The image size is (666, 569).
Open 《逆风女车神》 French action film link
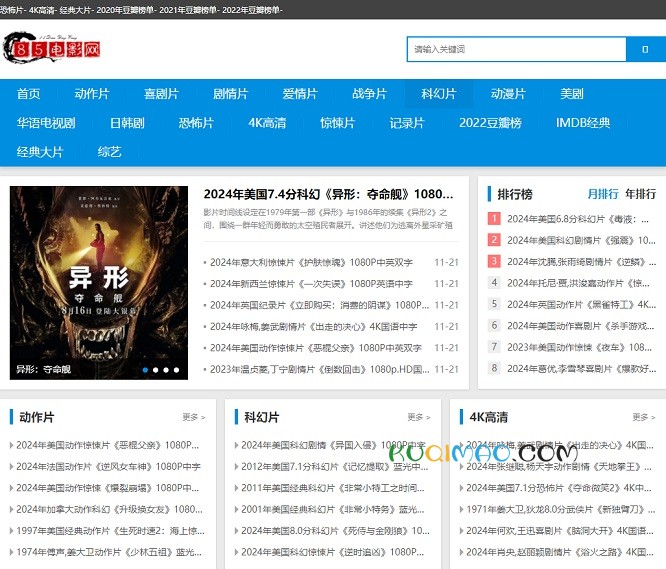click(108, 467)
